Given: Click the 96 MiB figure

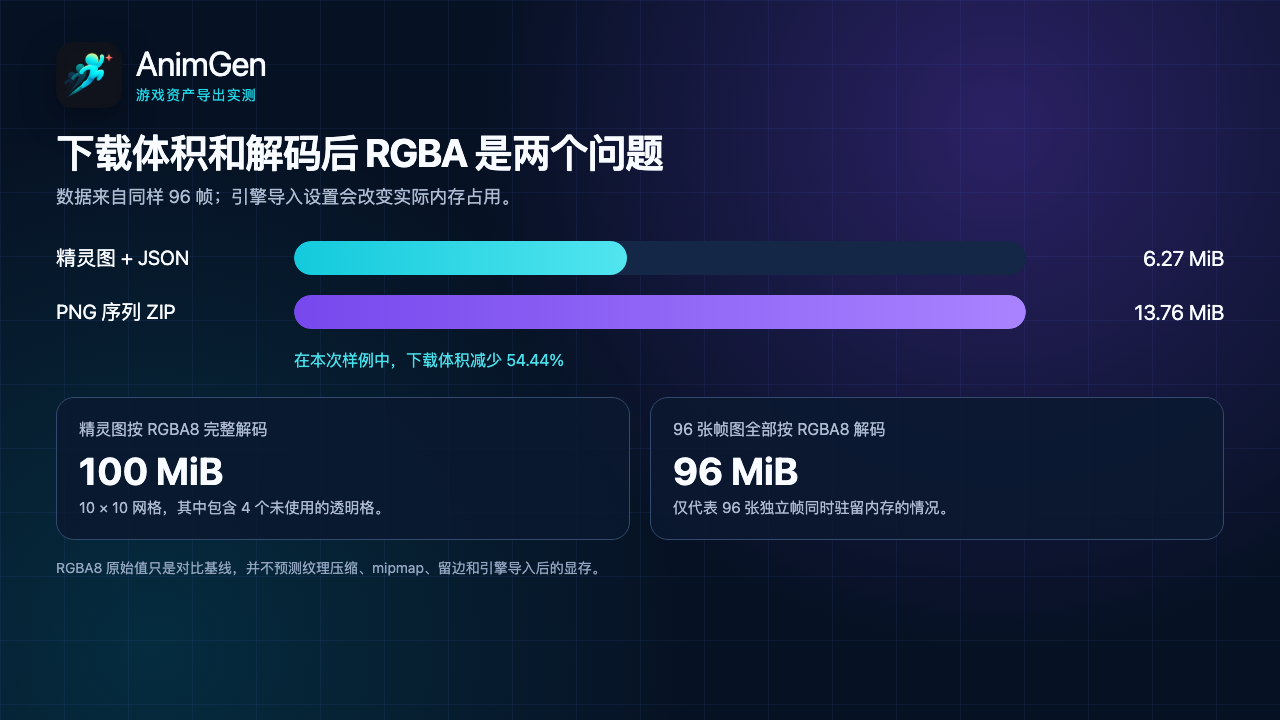Looking at the screenshot, I should tap(736, 471).
